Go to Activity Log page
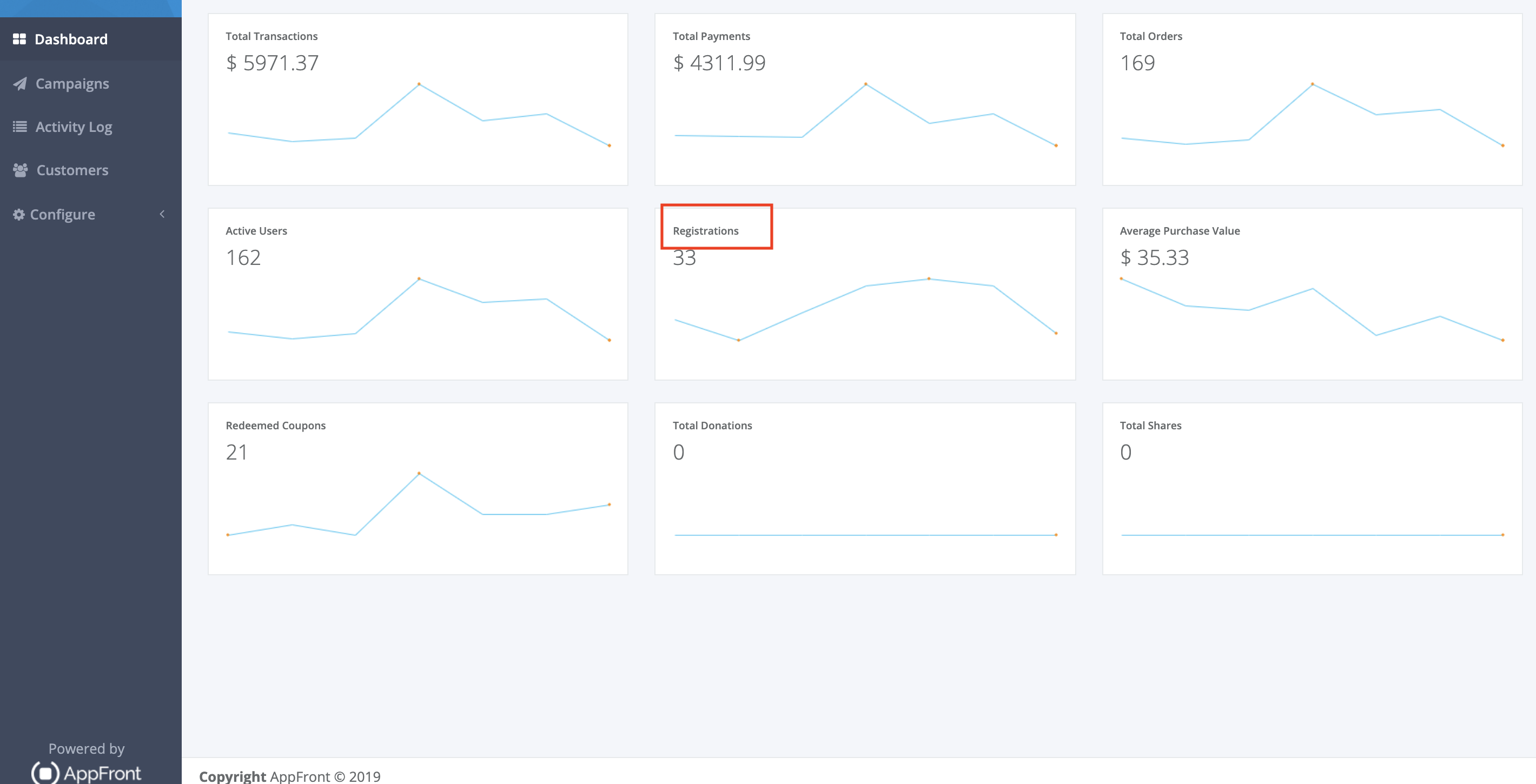The width and height of the screenshot is (1536, 784). click(91, 127)
